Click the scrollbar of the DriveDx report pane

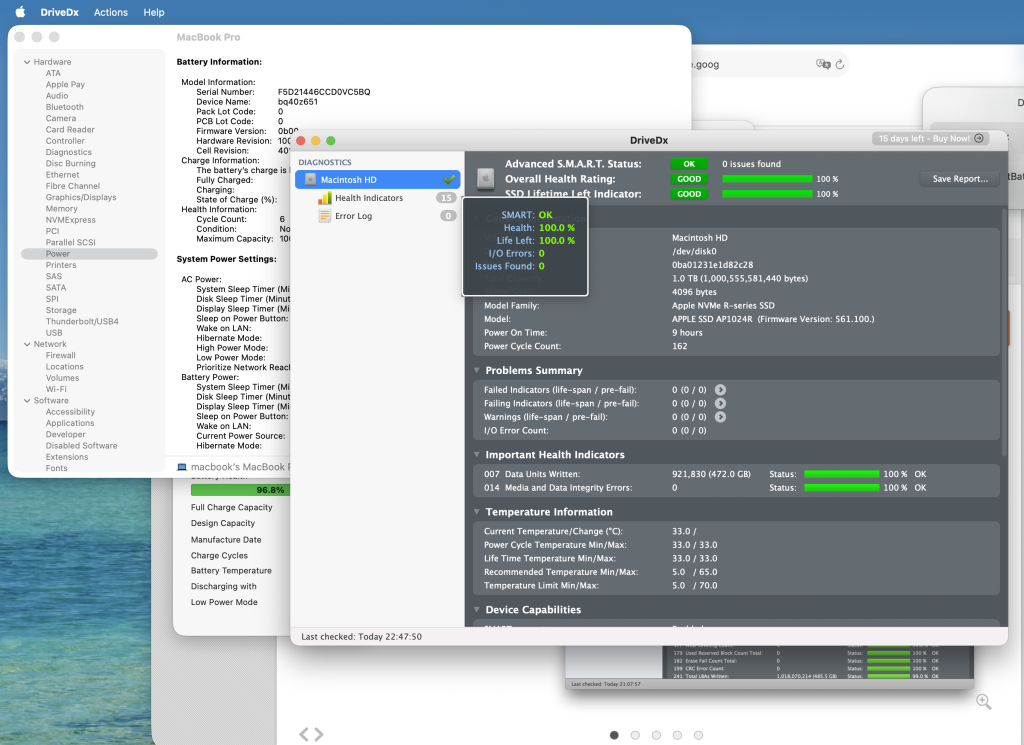(x=1003, y=333)
